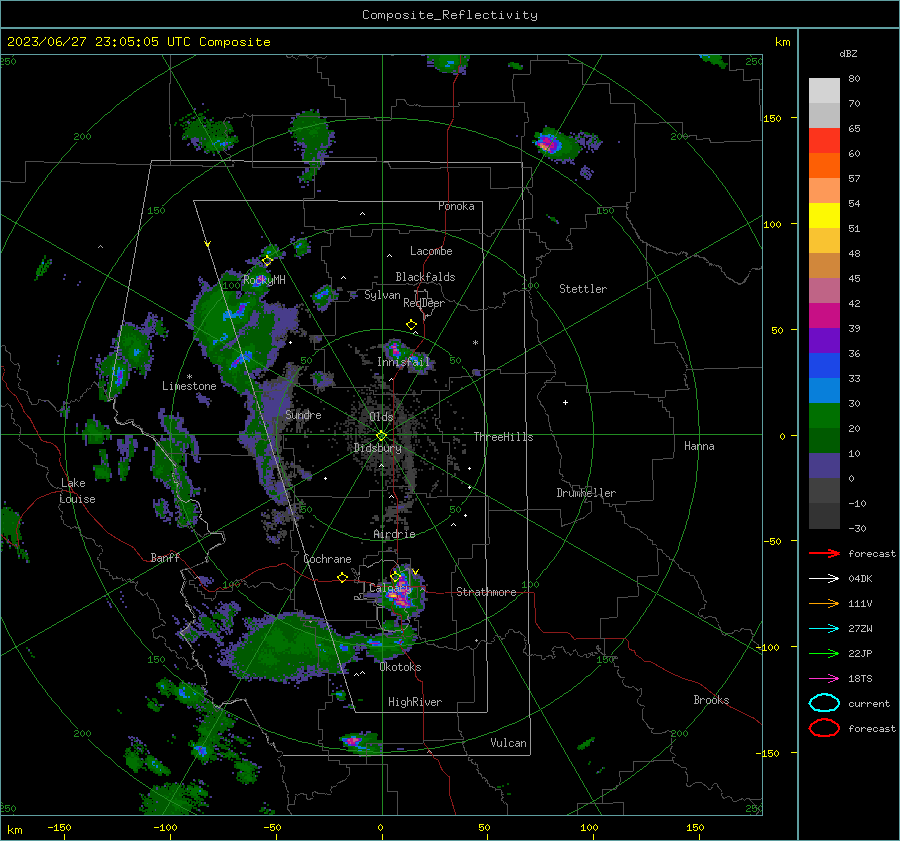Click the yellow diamond marker near Cochrane

coord(342,577)
